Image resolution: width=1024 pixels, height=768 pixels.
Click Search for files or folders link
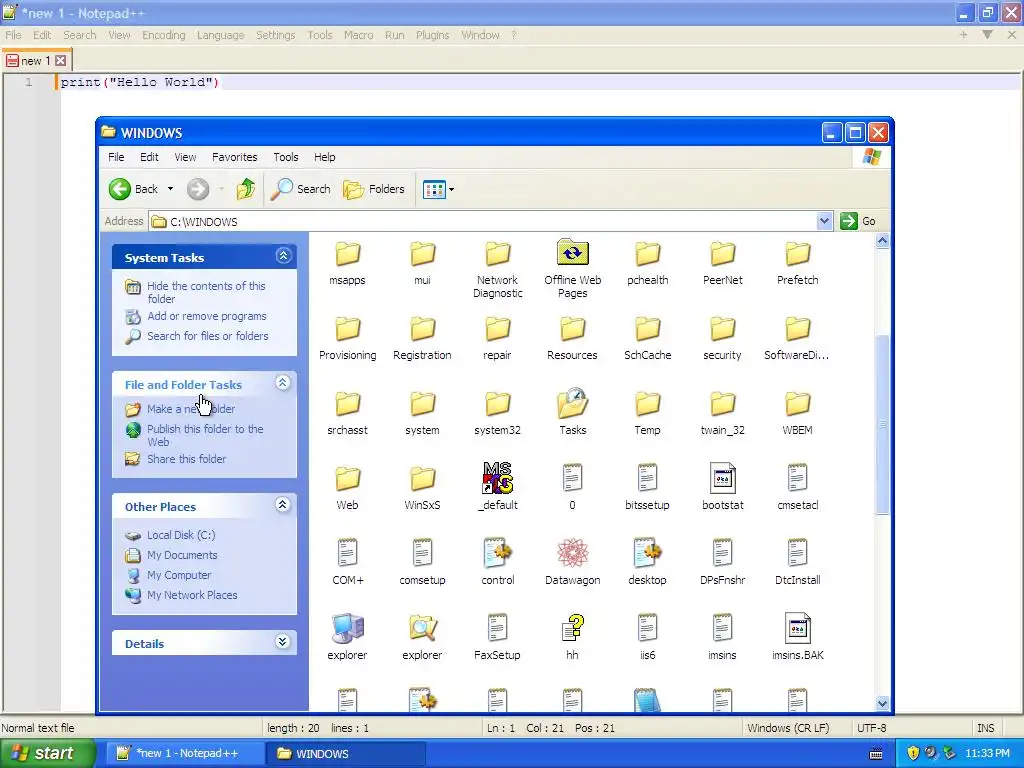[x=207, y=336]
